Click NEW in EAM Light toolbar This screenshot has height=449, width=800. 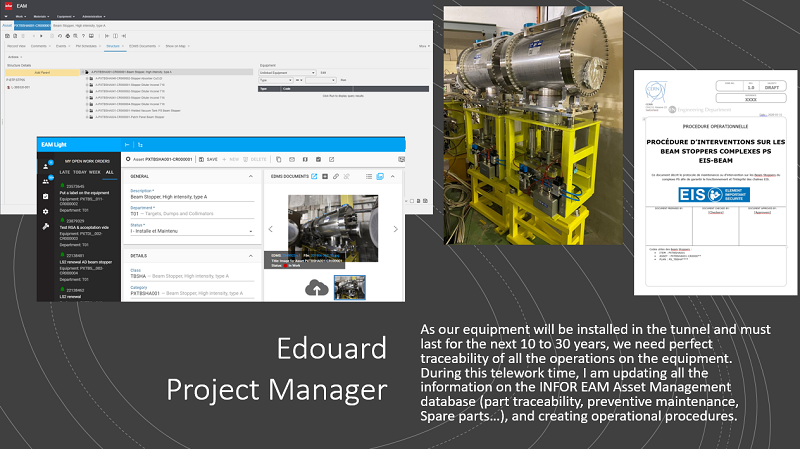[231, 159]
